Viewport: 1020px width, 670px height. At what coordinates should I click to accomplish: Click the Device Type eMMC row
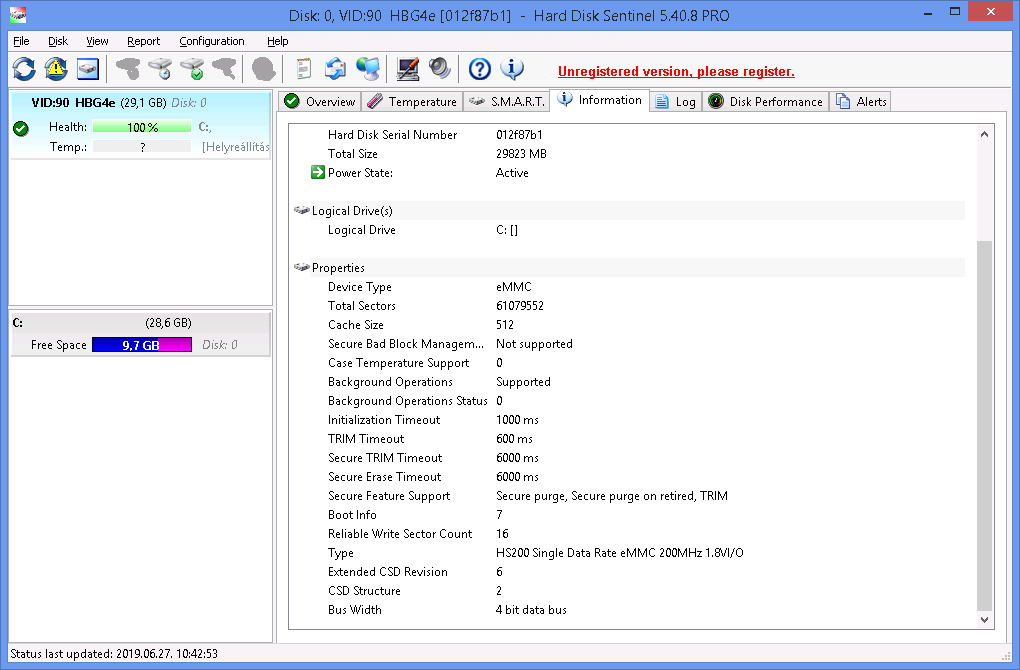(628, 287)
